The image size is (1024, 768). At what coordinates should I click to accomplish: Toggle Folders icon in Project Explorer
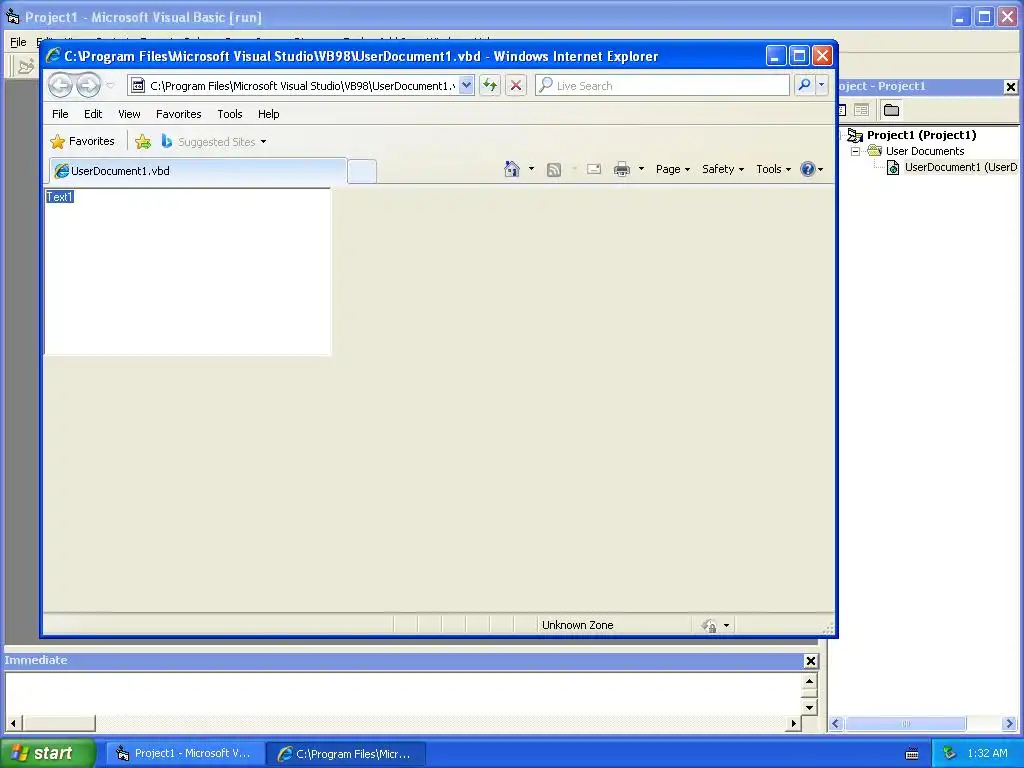[x=891, y=110]
